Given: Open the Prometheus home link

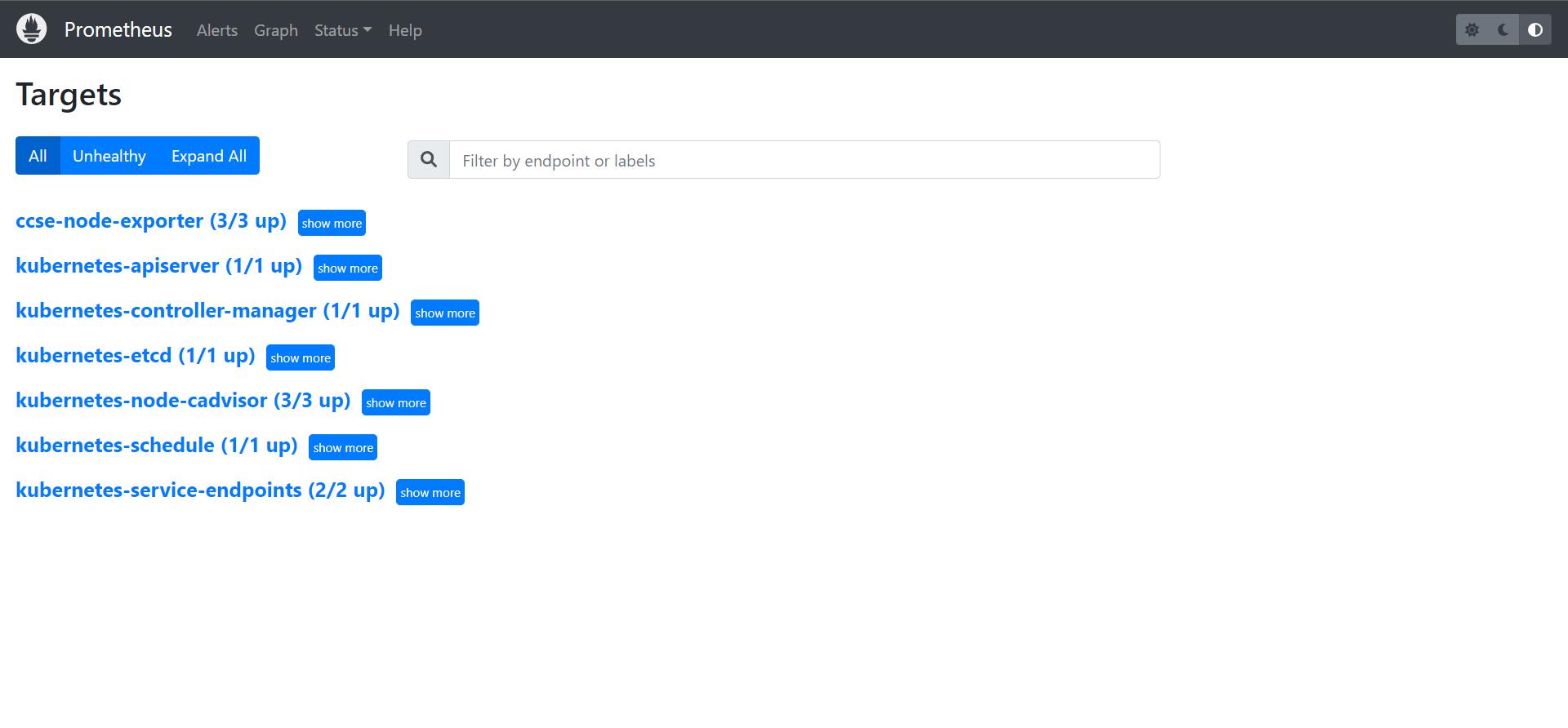Looking at the screenshot, I should pos(118,30).
